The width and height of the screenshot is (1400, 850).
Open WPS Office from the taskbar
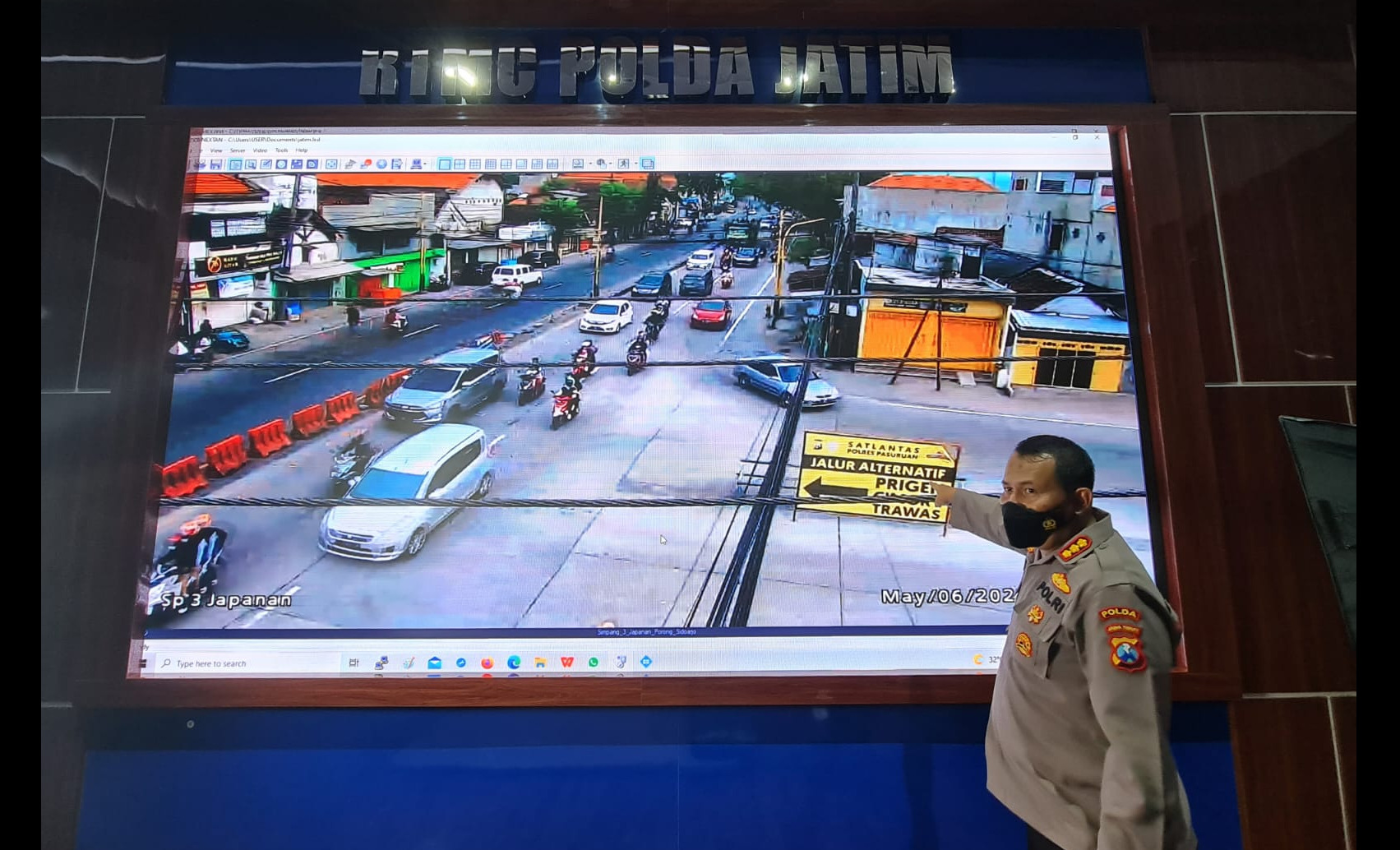[567, 663]
